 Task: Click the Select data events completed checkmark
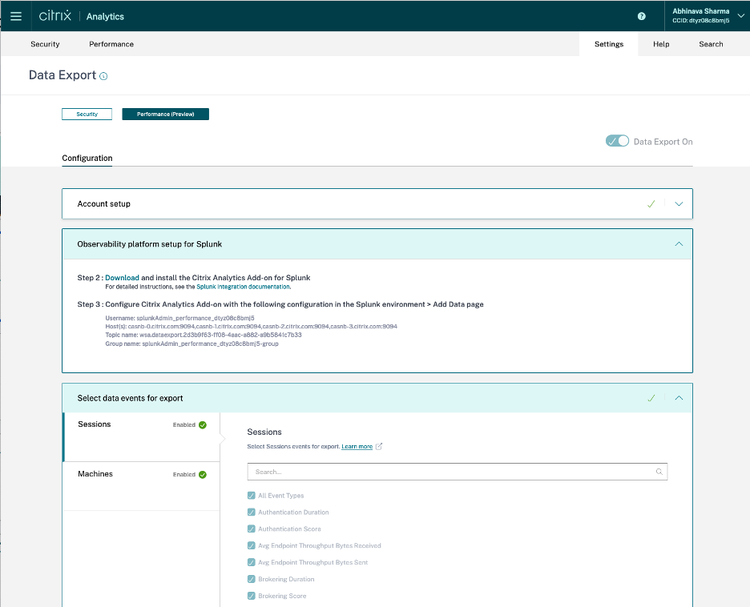(651, 398)
